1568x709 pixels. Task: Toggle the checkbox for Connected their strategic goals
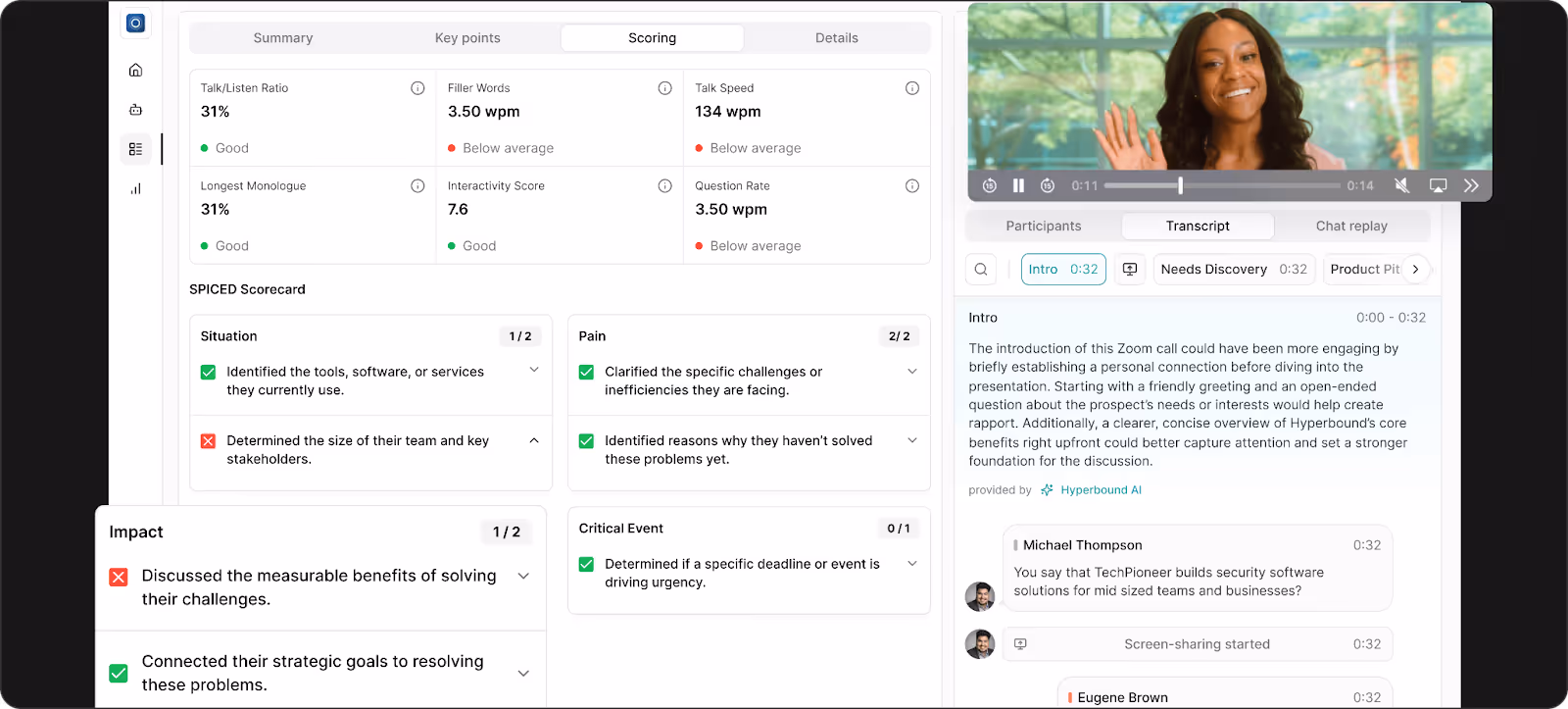119,674
